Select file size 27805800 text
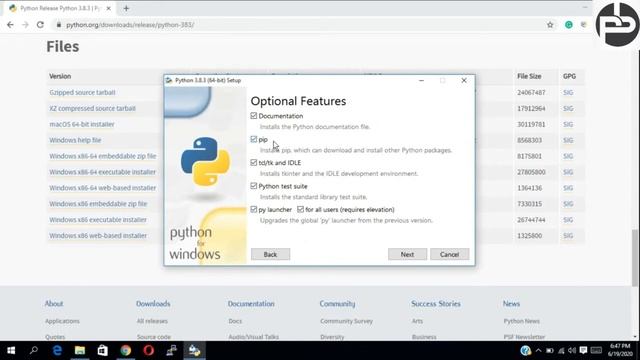 click(531, 172)
